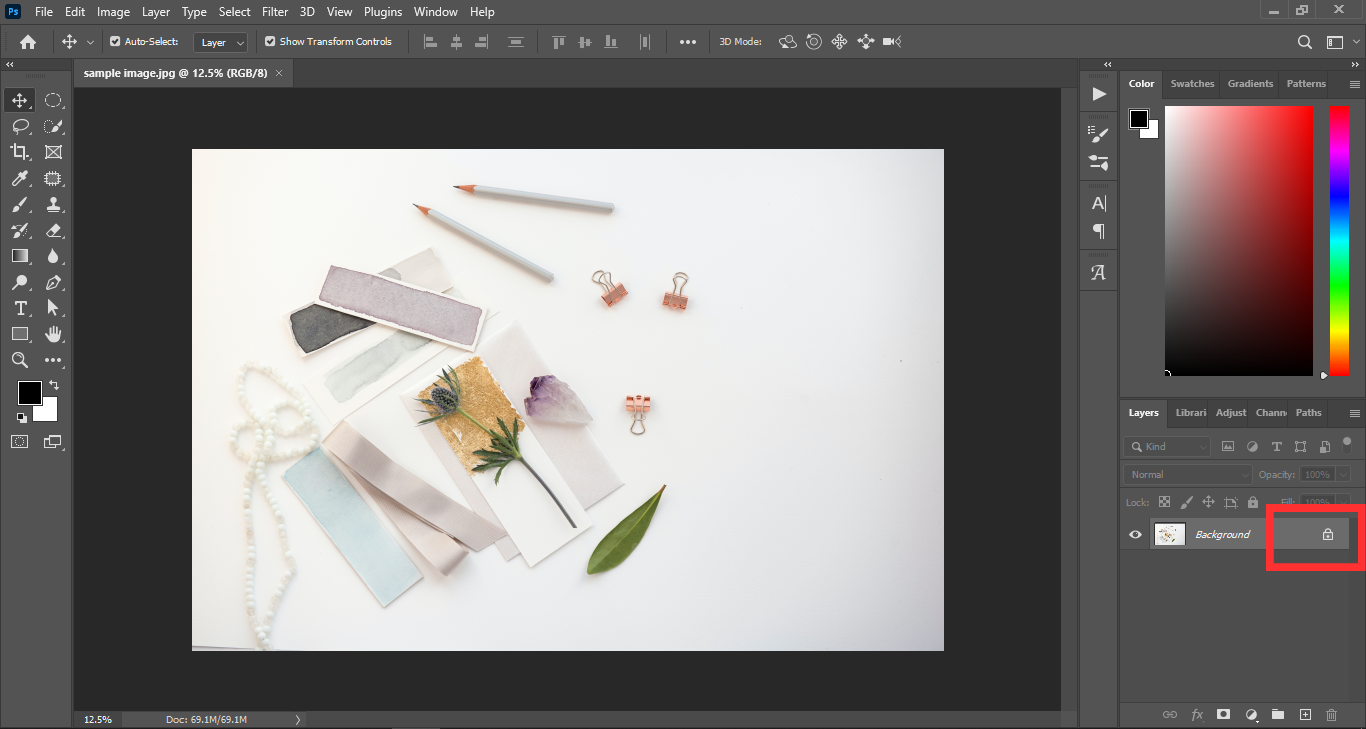Open the Auto-Select Layer dropdown

[x=222, y=43]
